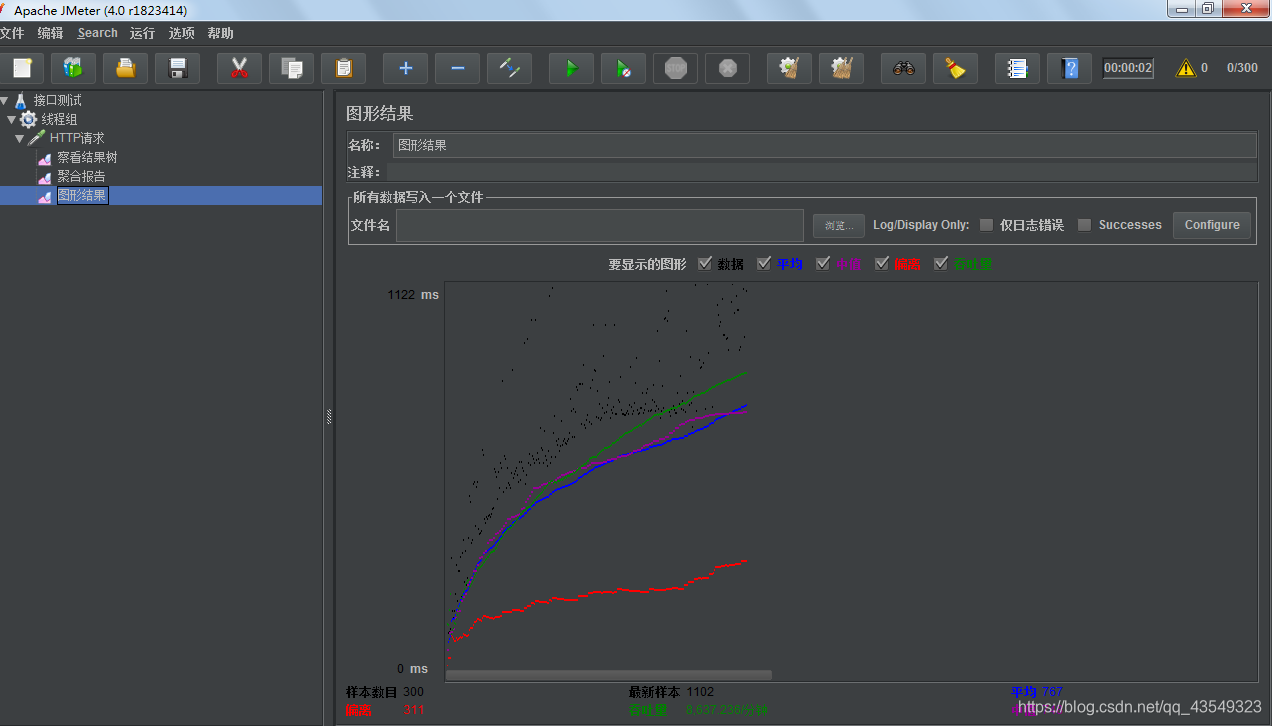Click the 线程组 gear icon
1272x726 pixels.
[x=29, y=119]
